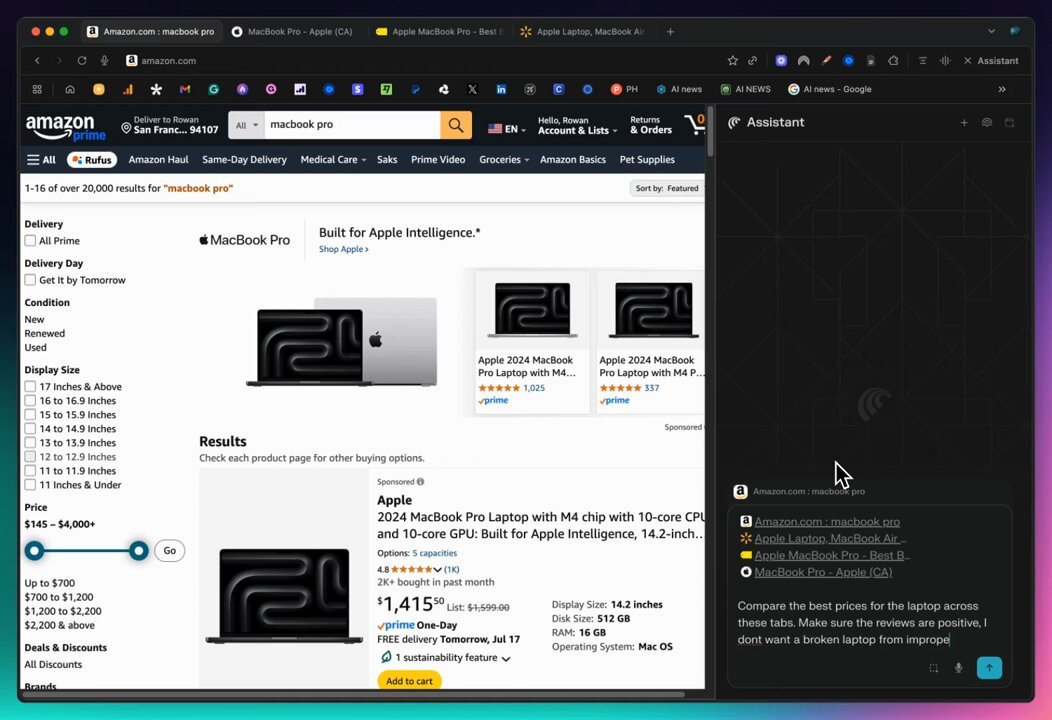Switch to Apple Laptop, MacBook Air tab
Screen dimensions: 1052x720
[582, 32]
